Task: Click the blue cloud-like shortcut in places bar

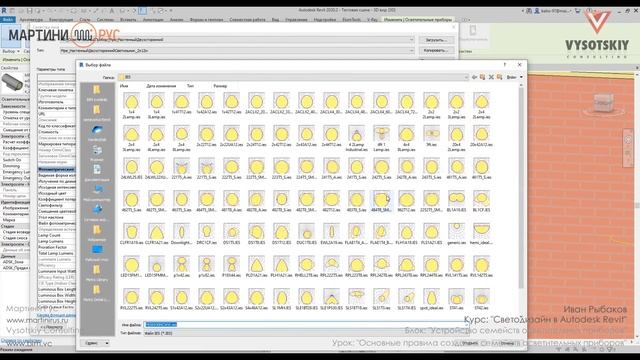Action: (x=97, y=133)
